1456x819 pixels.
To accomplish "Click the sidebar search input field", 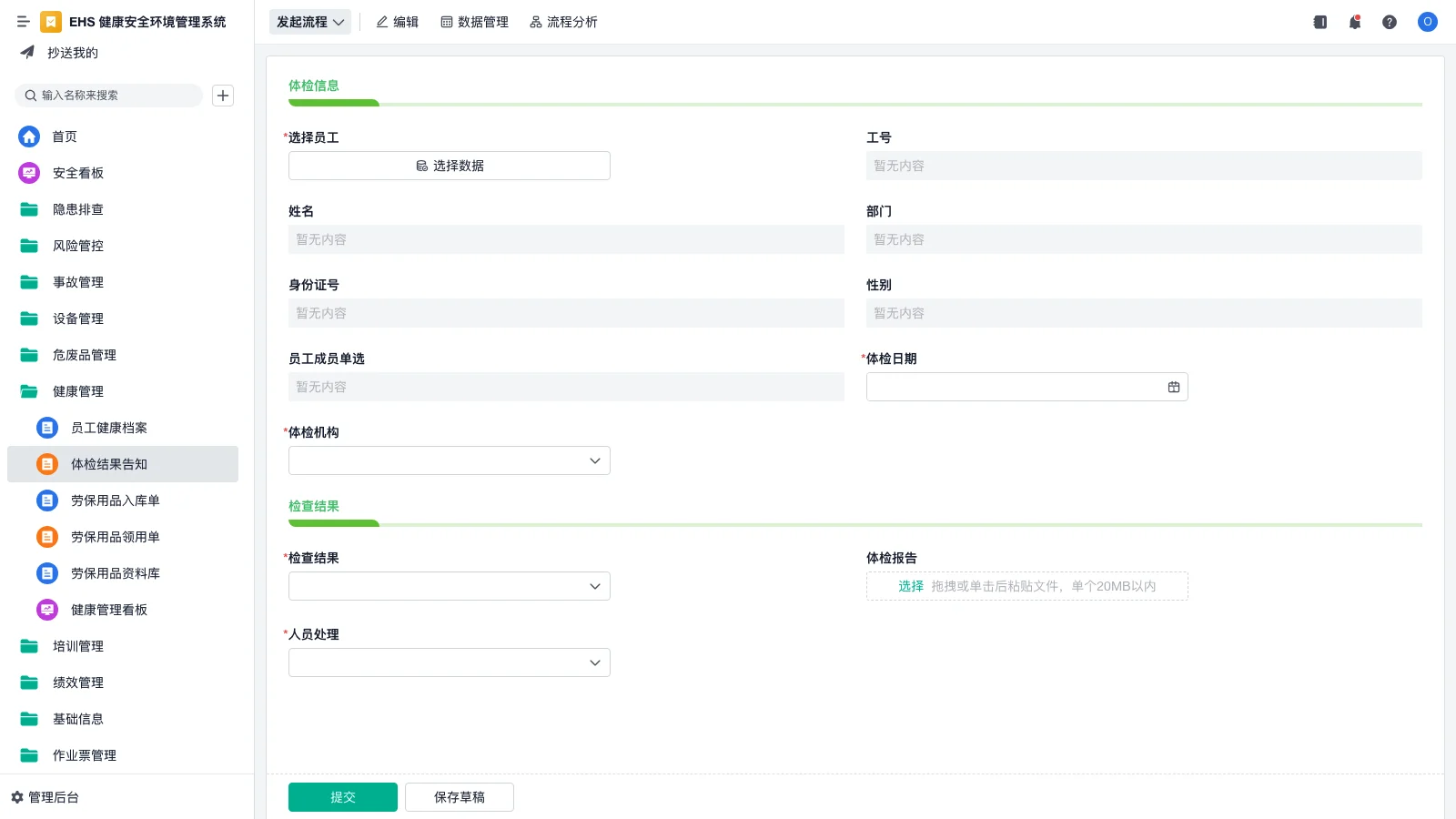I will (x=109, y=95).
